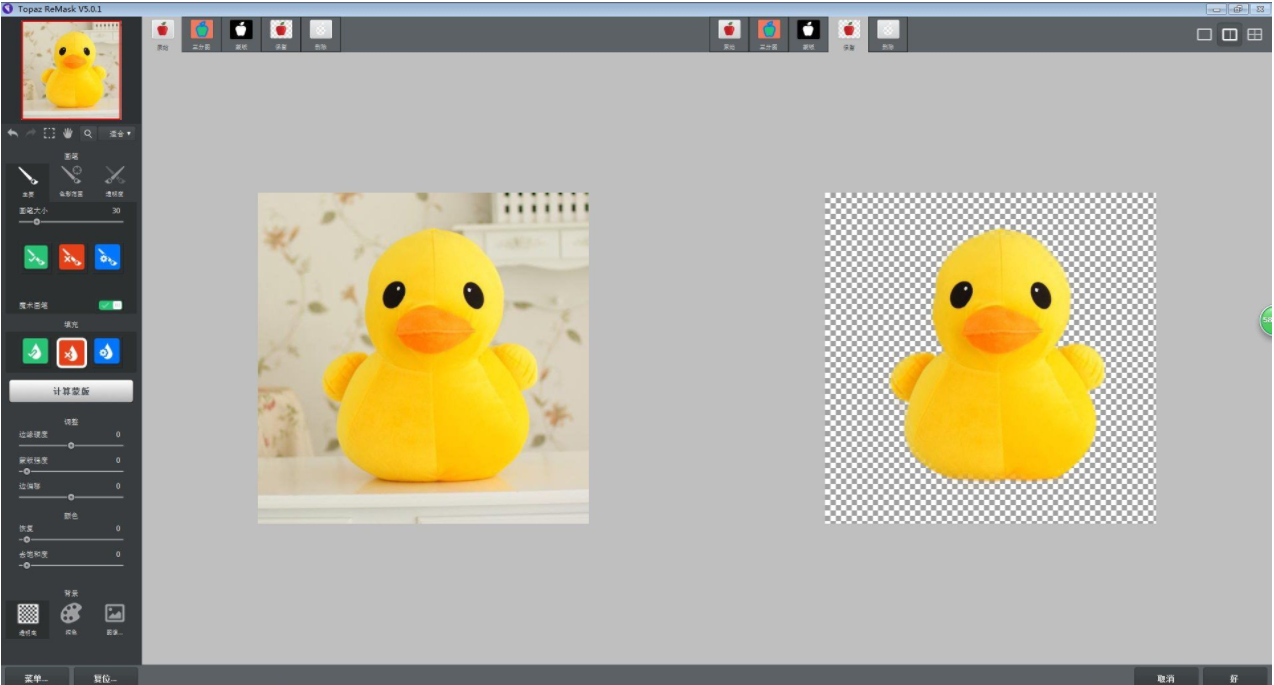Show mask view in left pane
Viewport: 1274px width, 685px height.
pyautogui.click(x=241, y=34)
